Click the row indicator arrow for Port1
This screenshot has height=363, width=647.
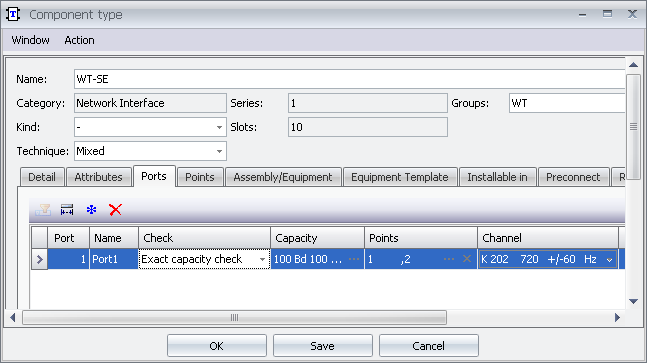(40, 259)
